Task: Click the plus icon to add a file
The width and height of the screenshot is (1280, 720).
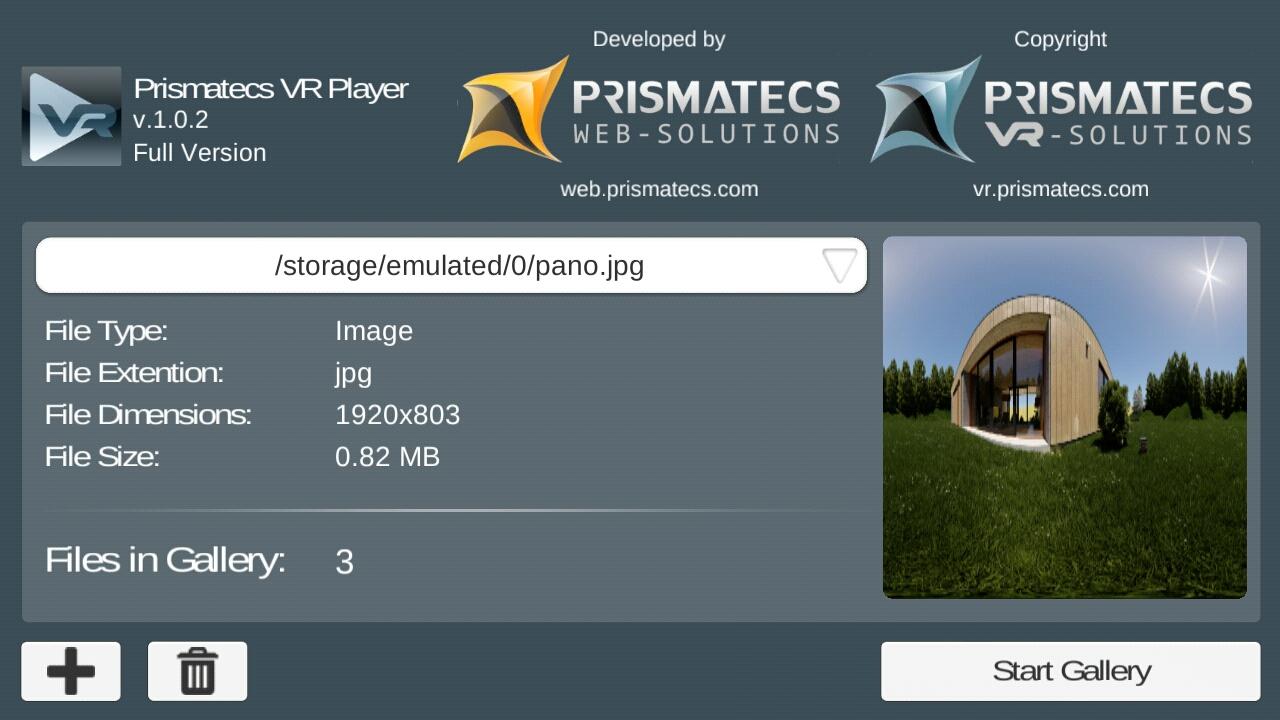Action: click(71, 671)
